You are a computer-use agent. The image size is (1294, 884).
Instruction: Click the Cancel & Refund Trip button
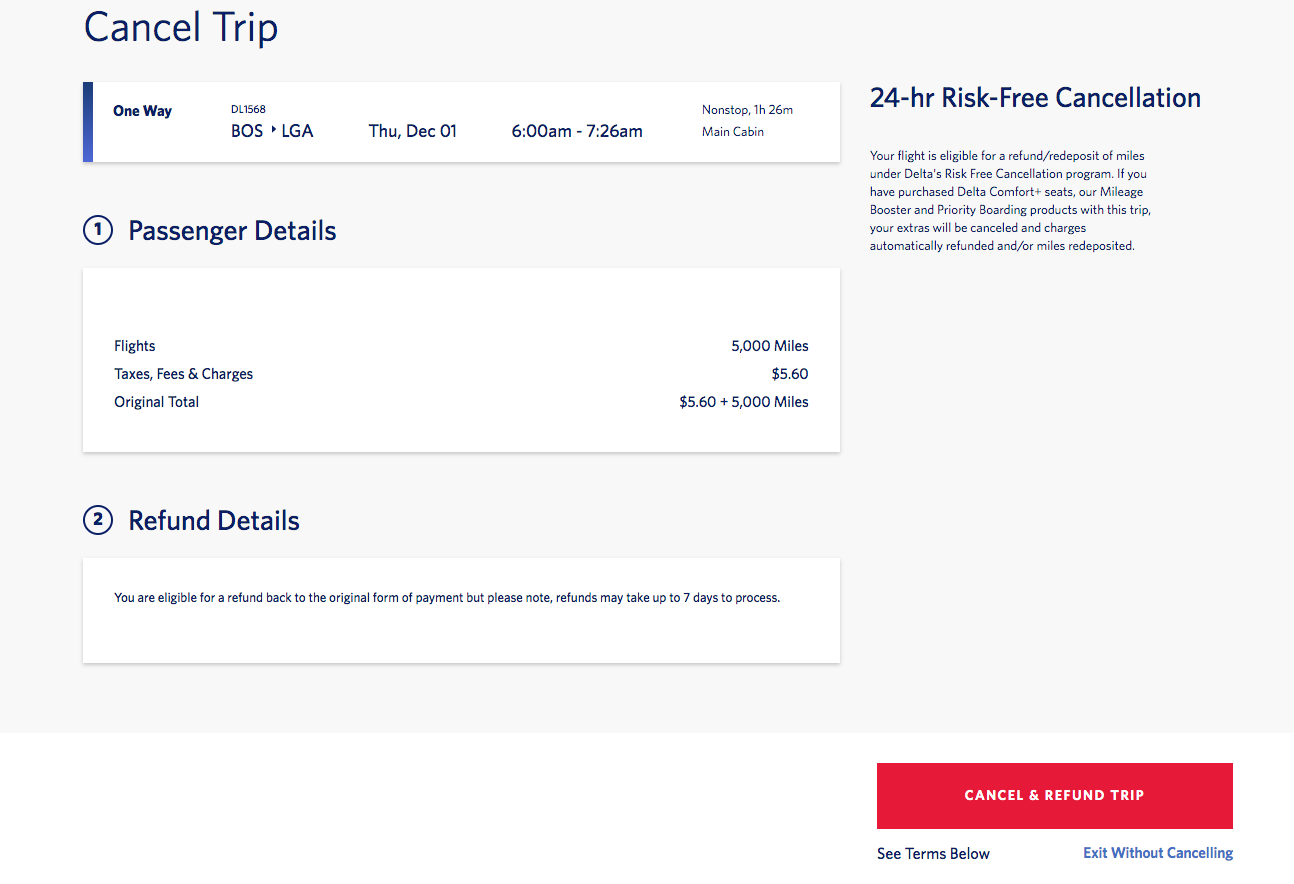tap(1053, 795)
